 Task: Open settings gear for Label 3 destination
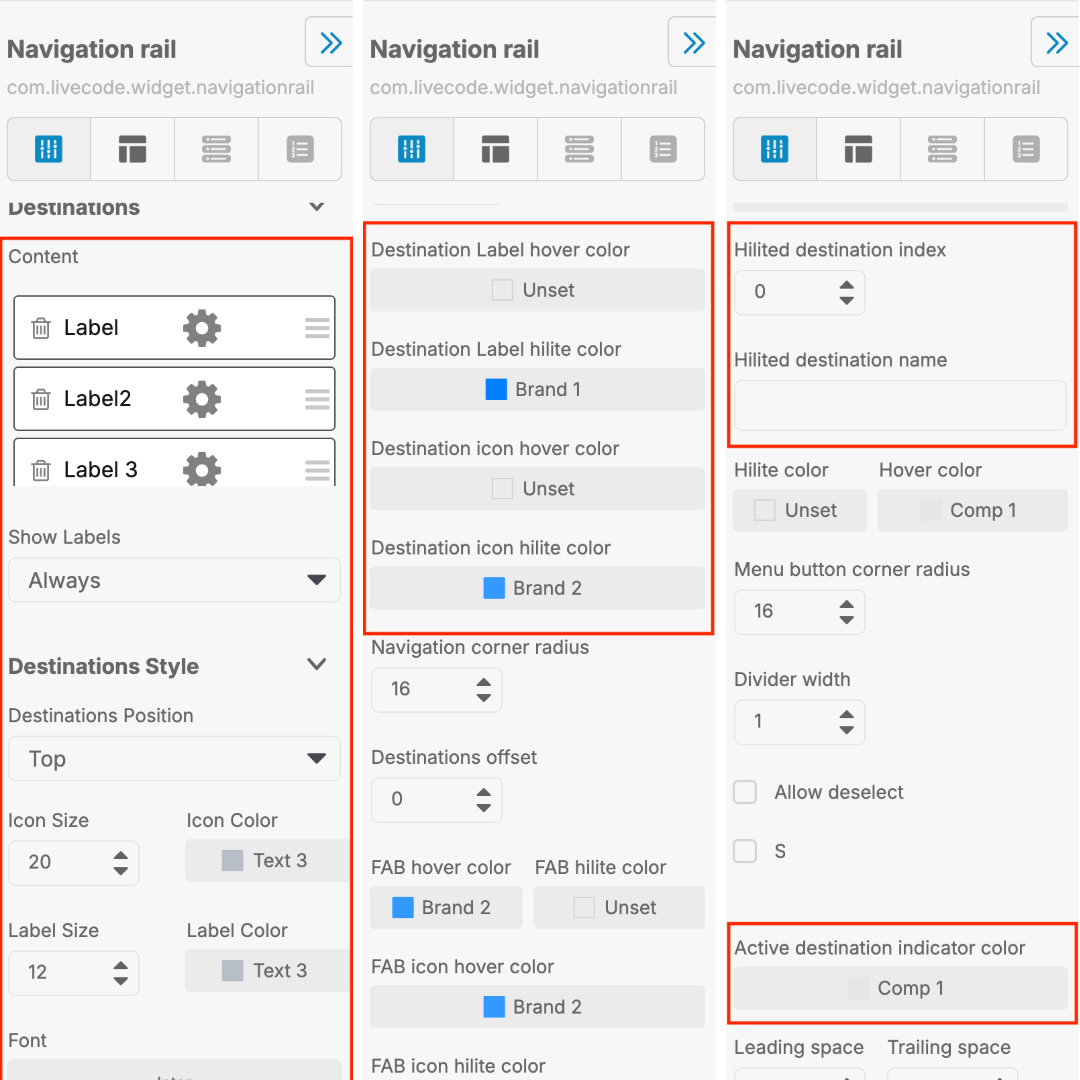pos(202,470)
